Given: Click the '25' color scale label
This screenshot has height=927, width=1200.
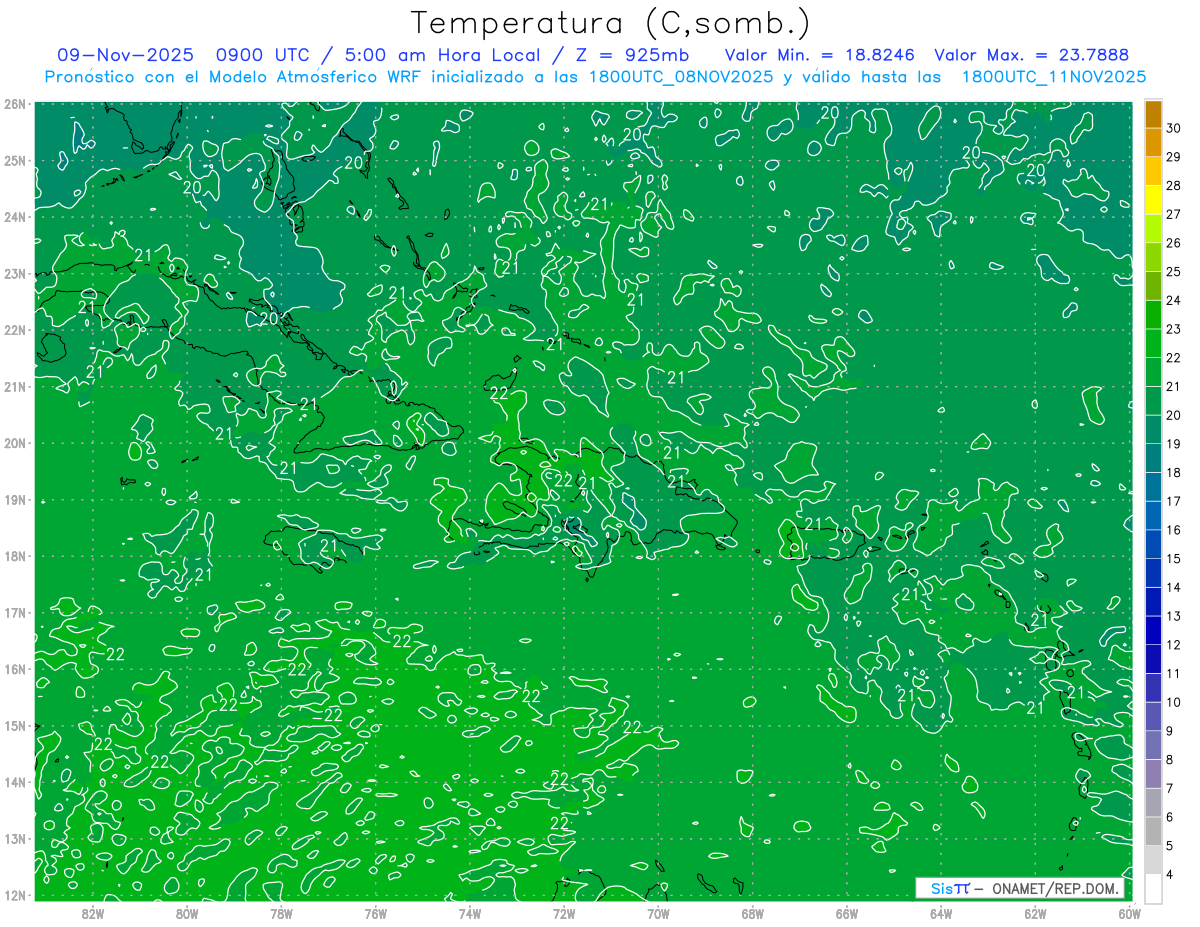Looking at the screenshot, I should 1174,272.
